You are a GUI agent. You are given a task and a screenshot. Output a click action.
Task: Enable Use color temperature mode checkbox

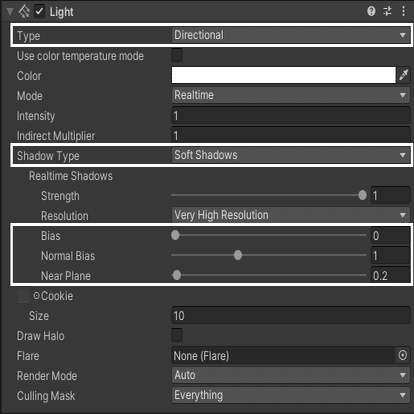click(177, 55)
